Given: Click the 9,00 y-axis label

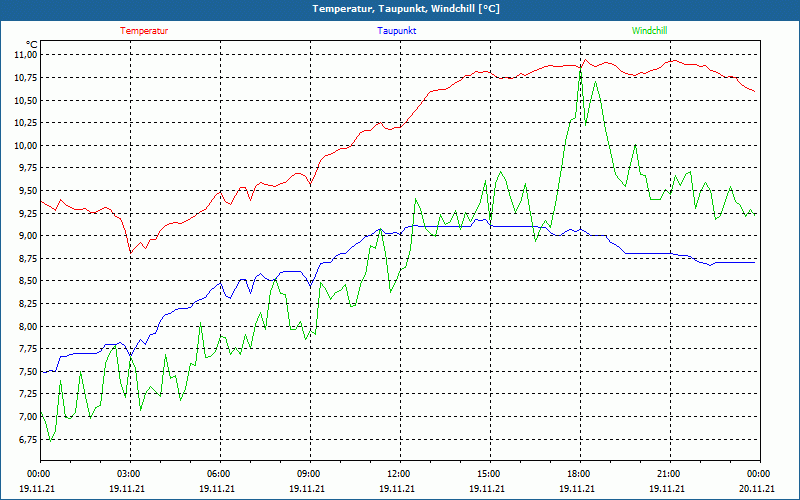Looking at the screenshot, I should (x=27, y=236).
